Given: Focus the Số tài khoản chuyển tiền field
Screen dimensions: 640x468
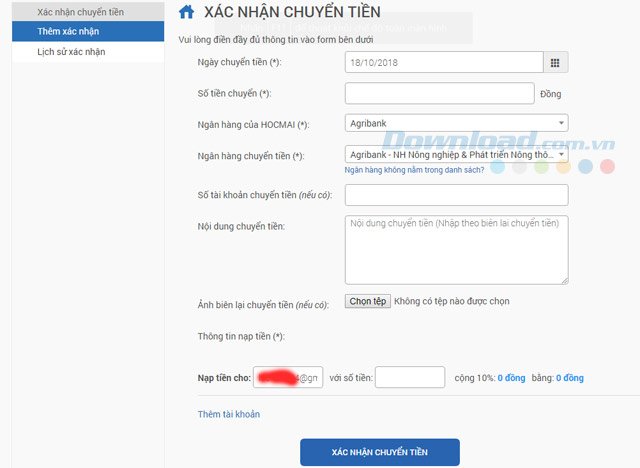Looking at the screenshot, I should point(456,195).
